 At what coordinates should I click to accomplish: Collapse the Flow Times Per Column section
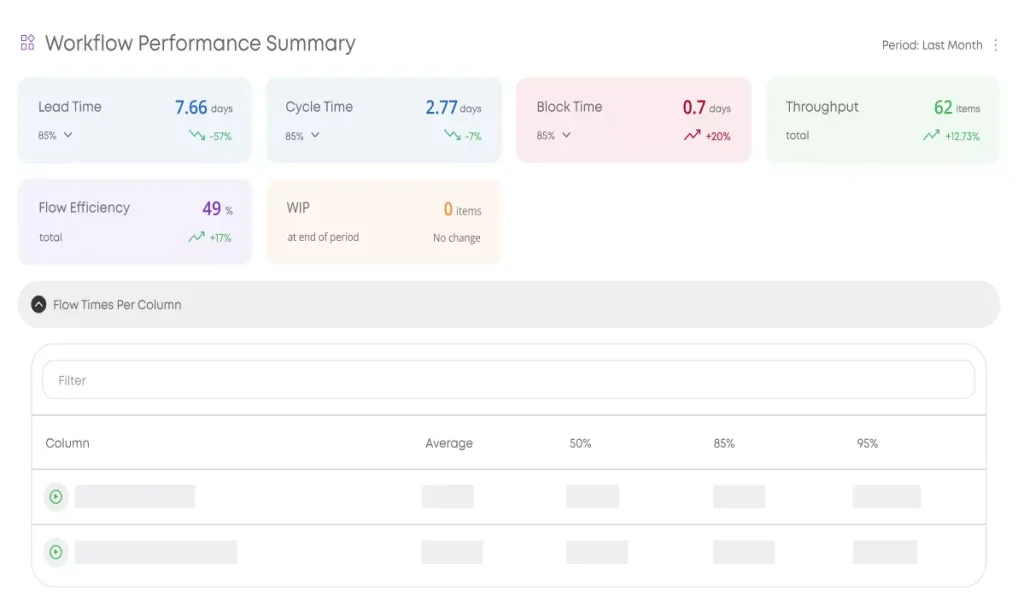point(38,305)
